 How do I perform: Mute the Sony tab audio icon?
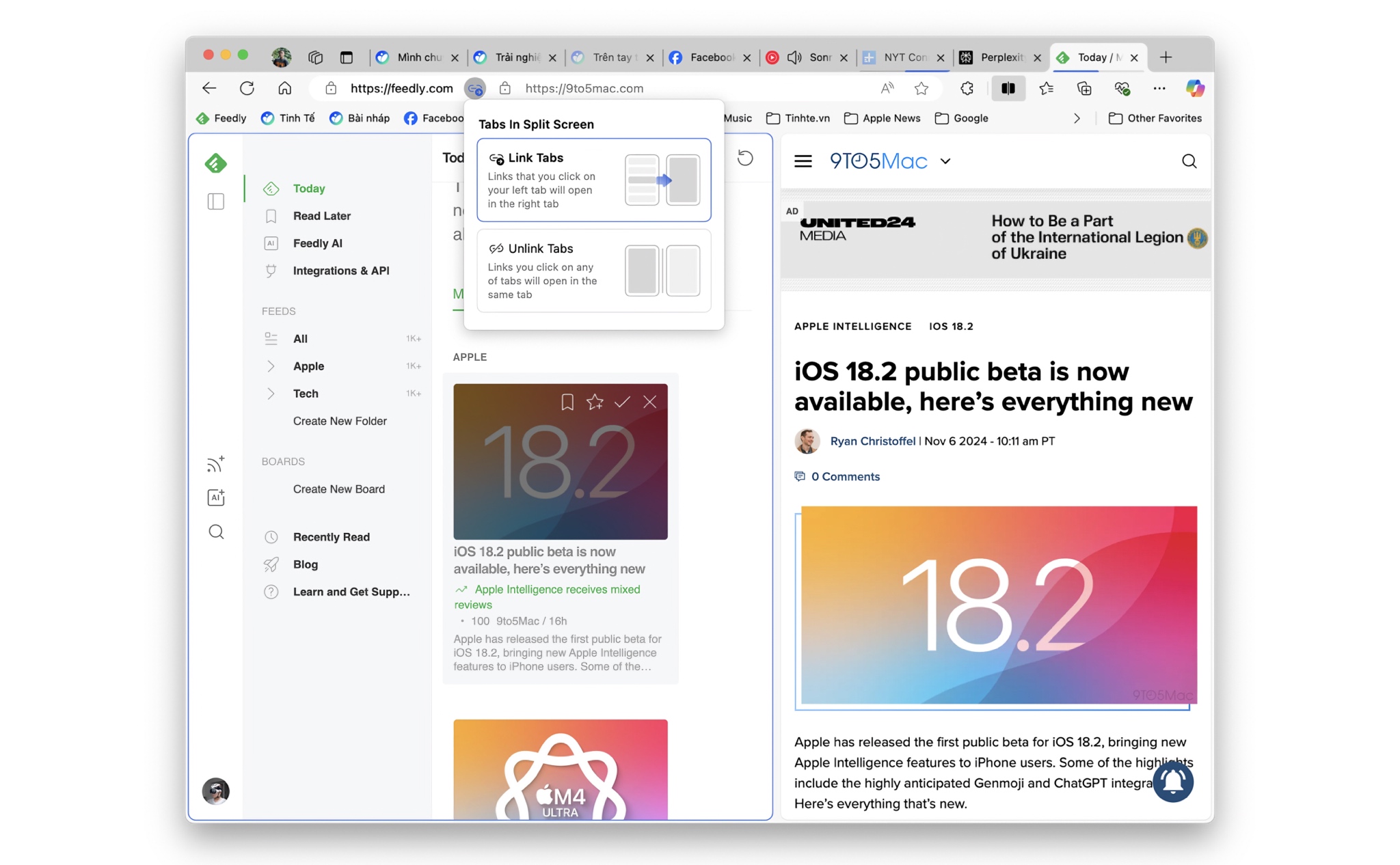[794, 57]
